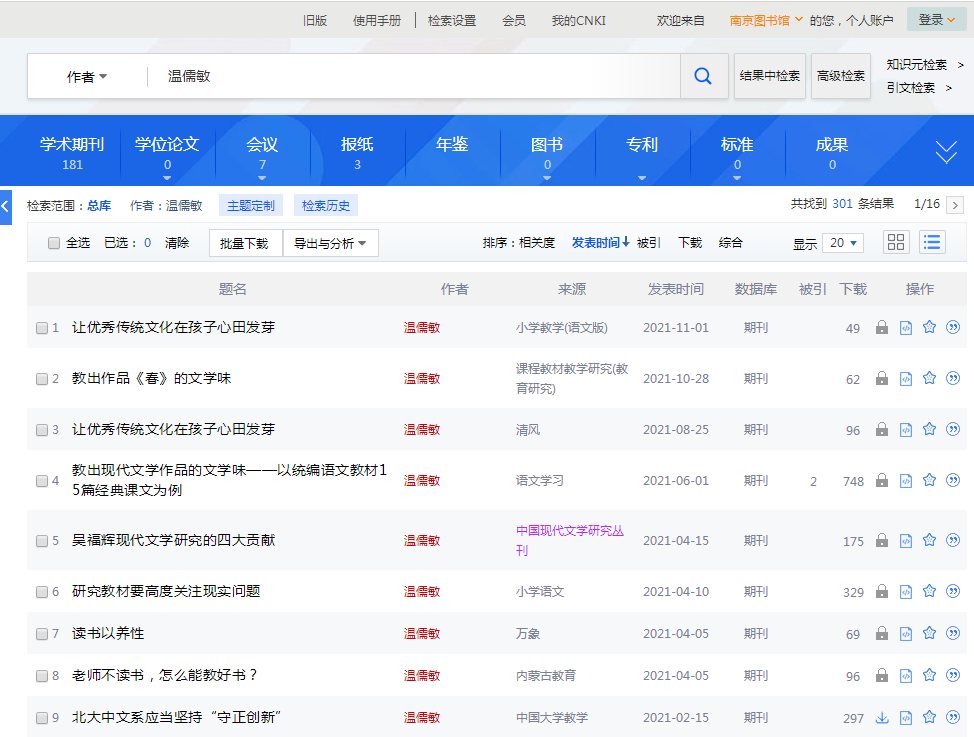The width and height of the screenshot is (974, 737).
Task: Click lock icon for row 1 小学教学 article
Action: click(881, 327)
